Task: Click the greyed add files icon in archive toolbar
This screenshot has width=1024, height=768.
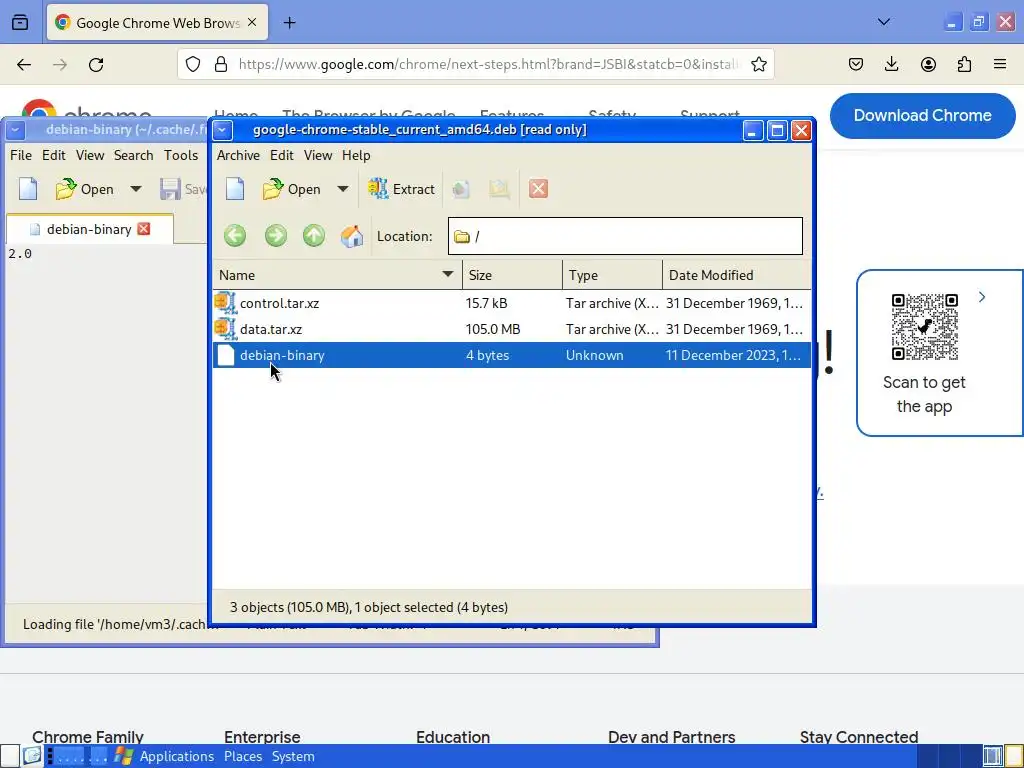Action: coord(461,189)
